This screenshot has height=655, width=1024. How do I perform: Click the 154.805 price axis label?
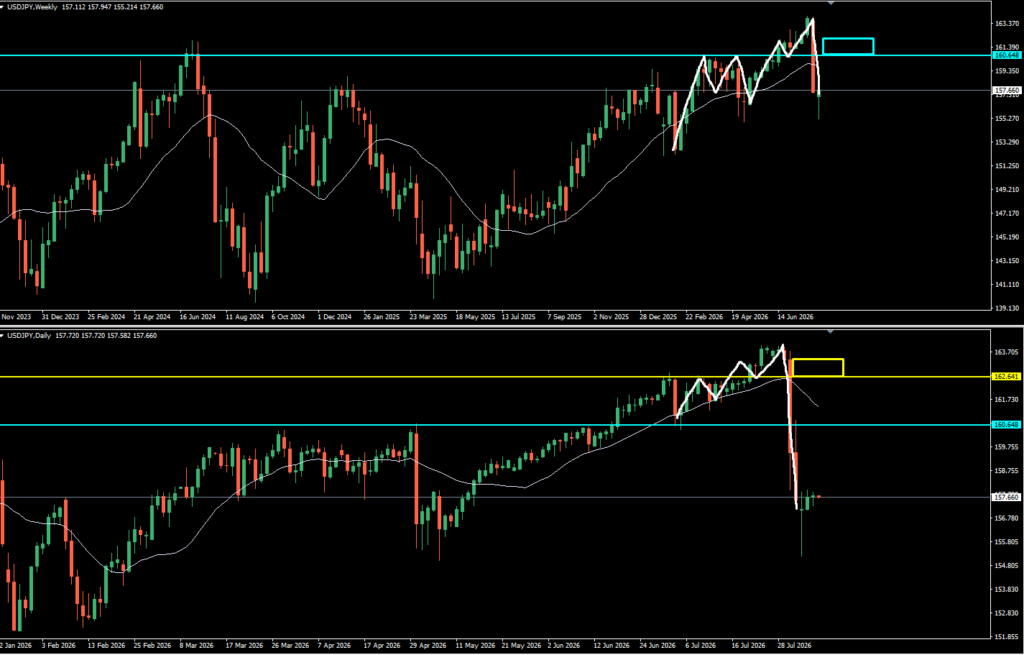tap(1006, 566)
